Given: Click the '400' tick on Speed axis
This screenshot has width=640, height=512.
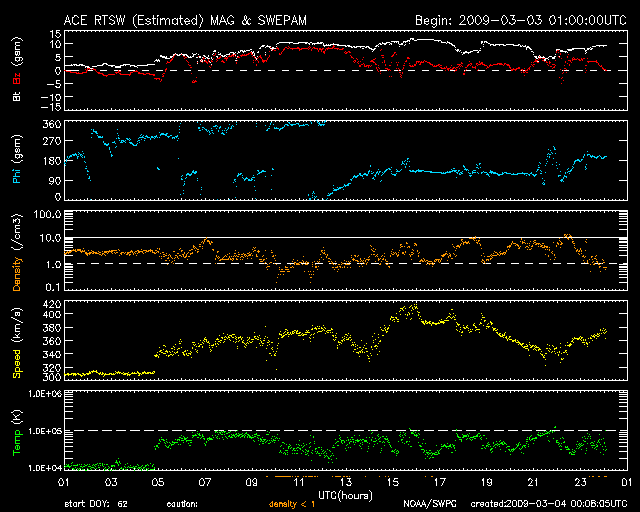Looking at the screenshot, I should click(52, 314).
